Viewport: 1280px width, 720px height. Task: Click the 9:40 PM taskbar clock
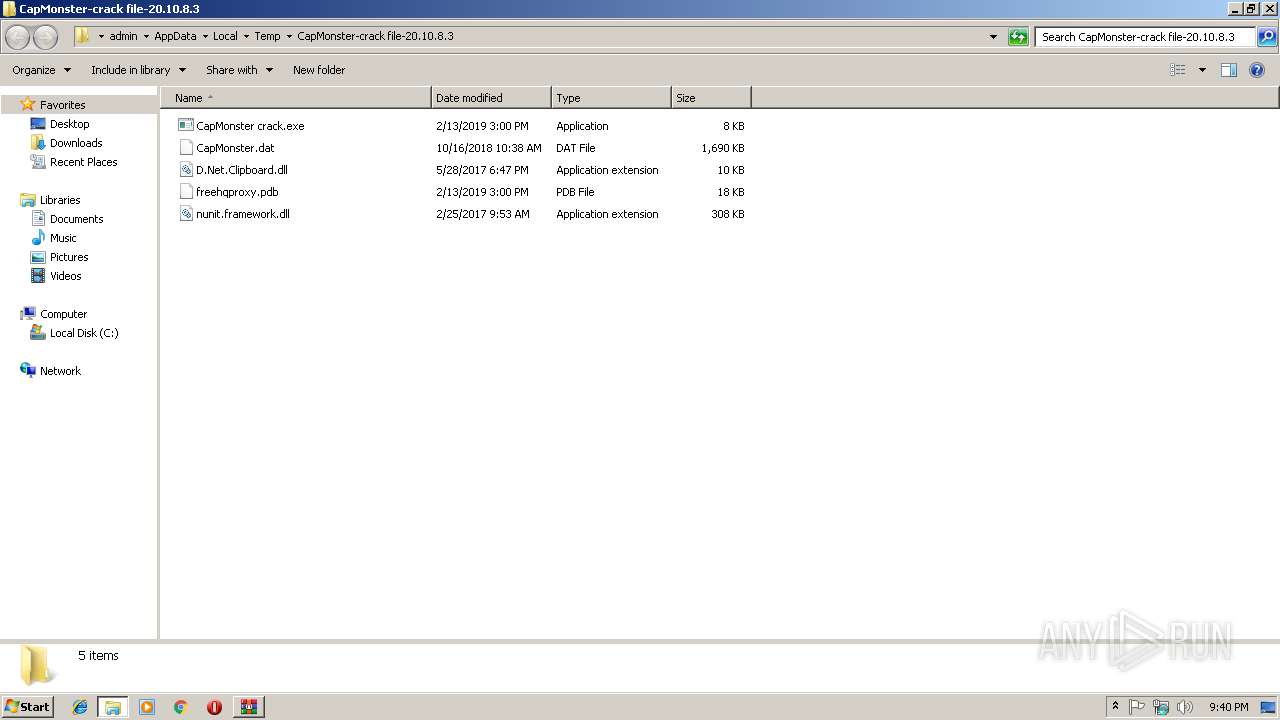[x=1228, y=707]
